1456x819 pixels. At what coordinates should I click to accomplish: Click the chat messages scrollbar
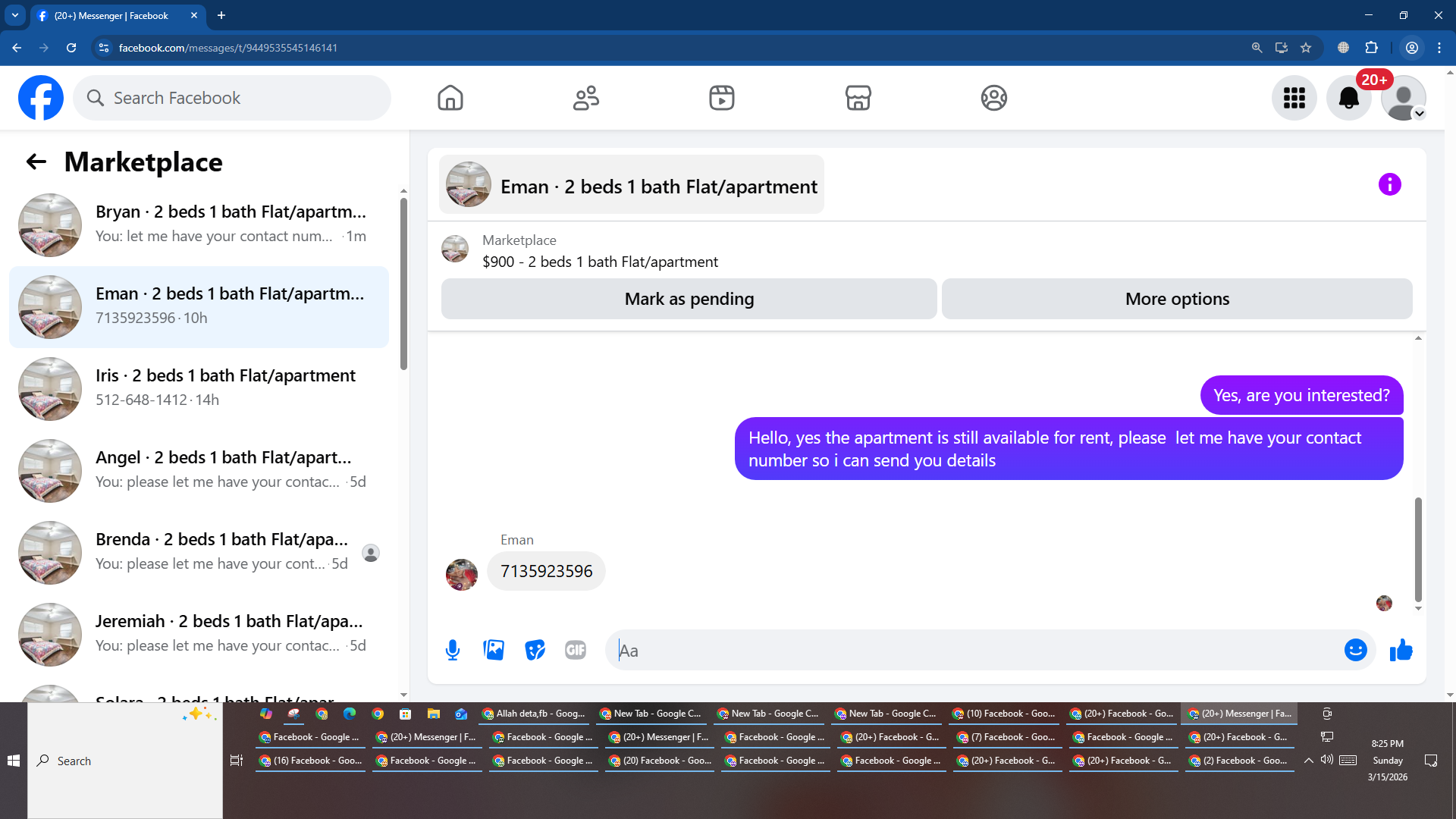coord(1417,550)
